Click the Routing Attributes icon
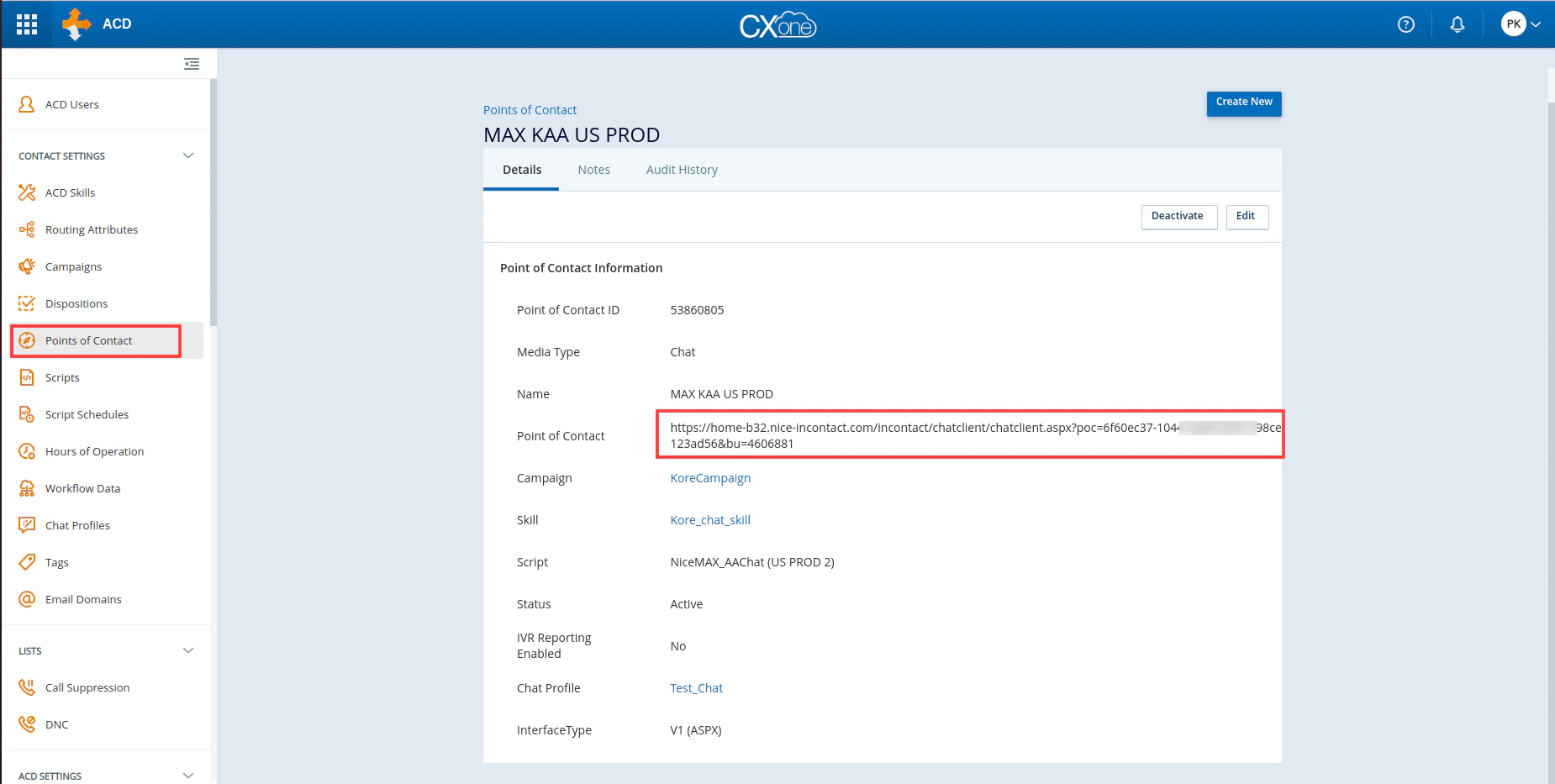 click(27, 229)
